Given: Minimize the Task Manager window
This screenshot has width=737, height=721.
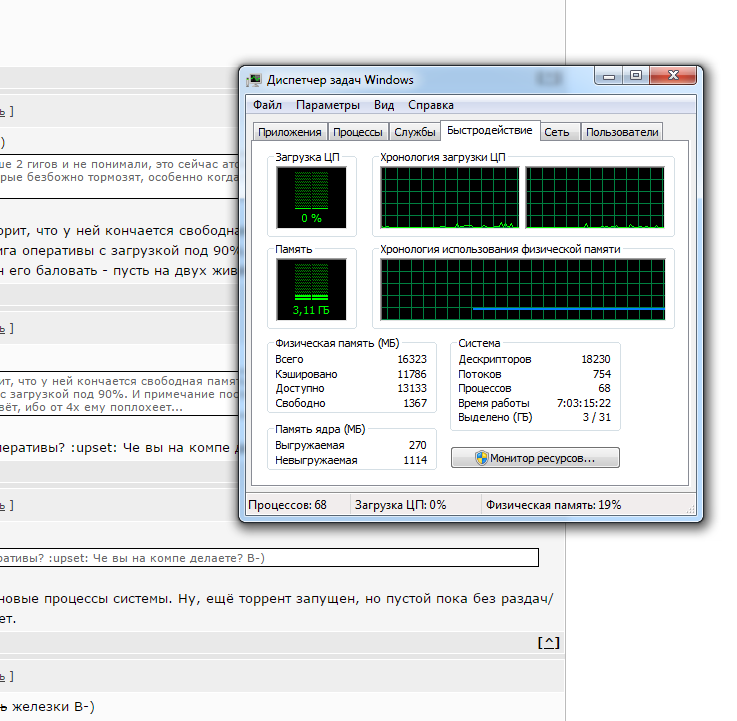Looking at the screenshot, I should tap(609, 76).
